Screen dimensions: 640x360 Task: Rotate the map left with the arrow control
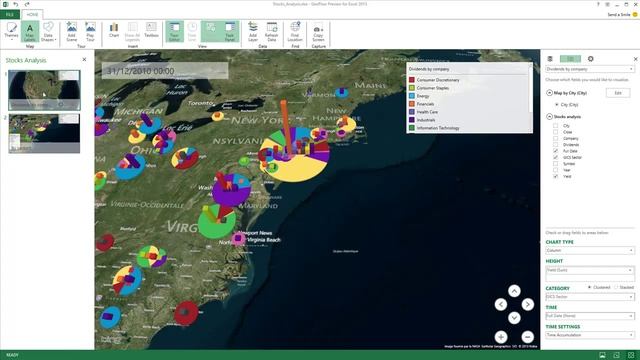coord(501,304)
